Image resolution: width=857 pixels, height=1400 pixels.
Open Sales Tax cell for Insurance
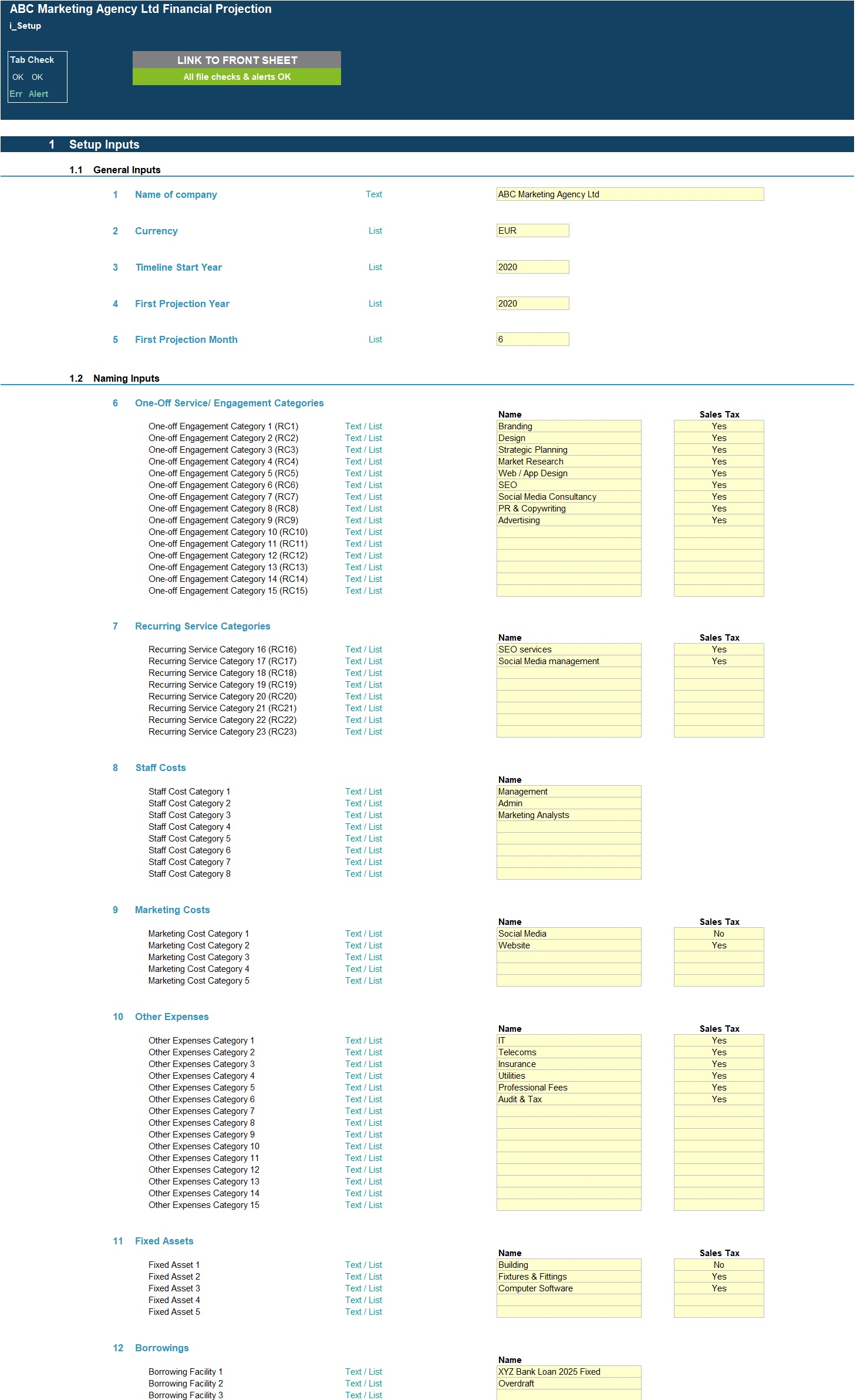coord(718,1064)
